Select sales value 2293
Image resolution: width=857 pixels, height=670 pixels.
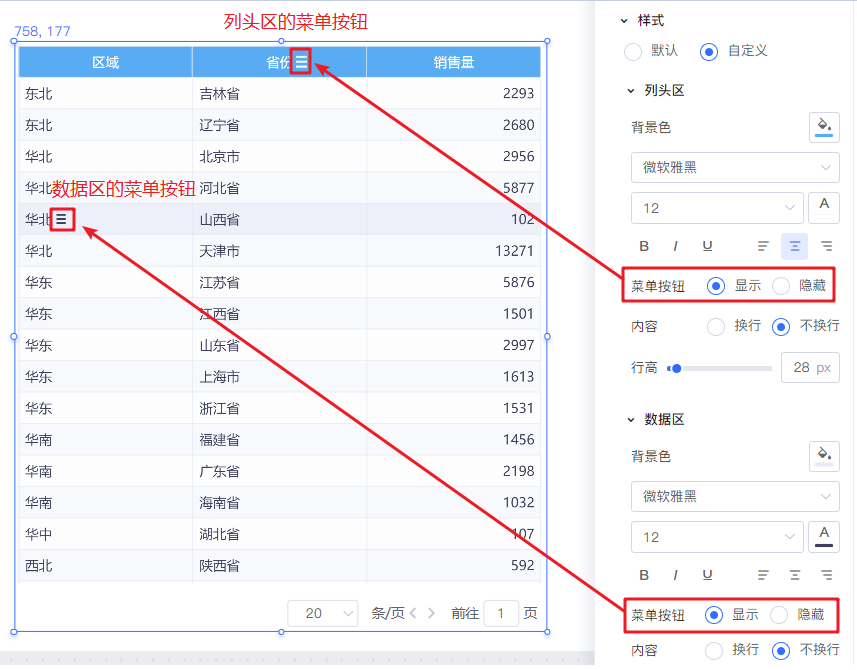[x=518, y=93]
